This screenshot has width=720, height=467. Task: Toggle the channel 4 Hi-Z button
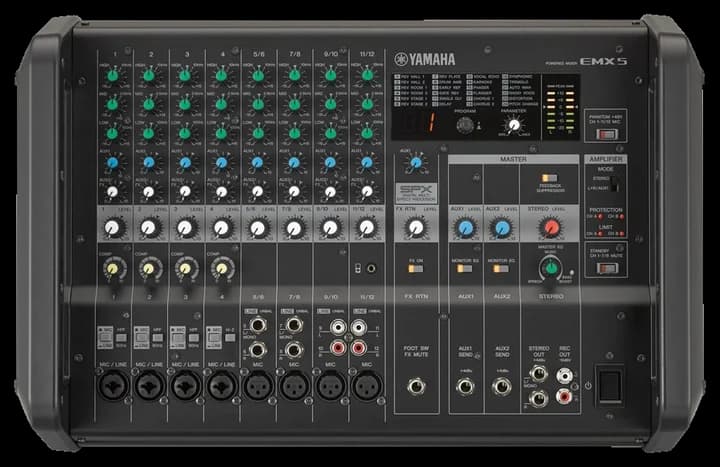coord(230,338)
